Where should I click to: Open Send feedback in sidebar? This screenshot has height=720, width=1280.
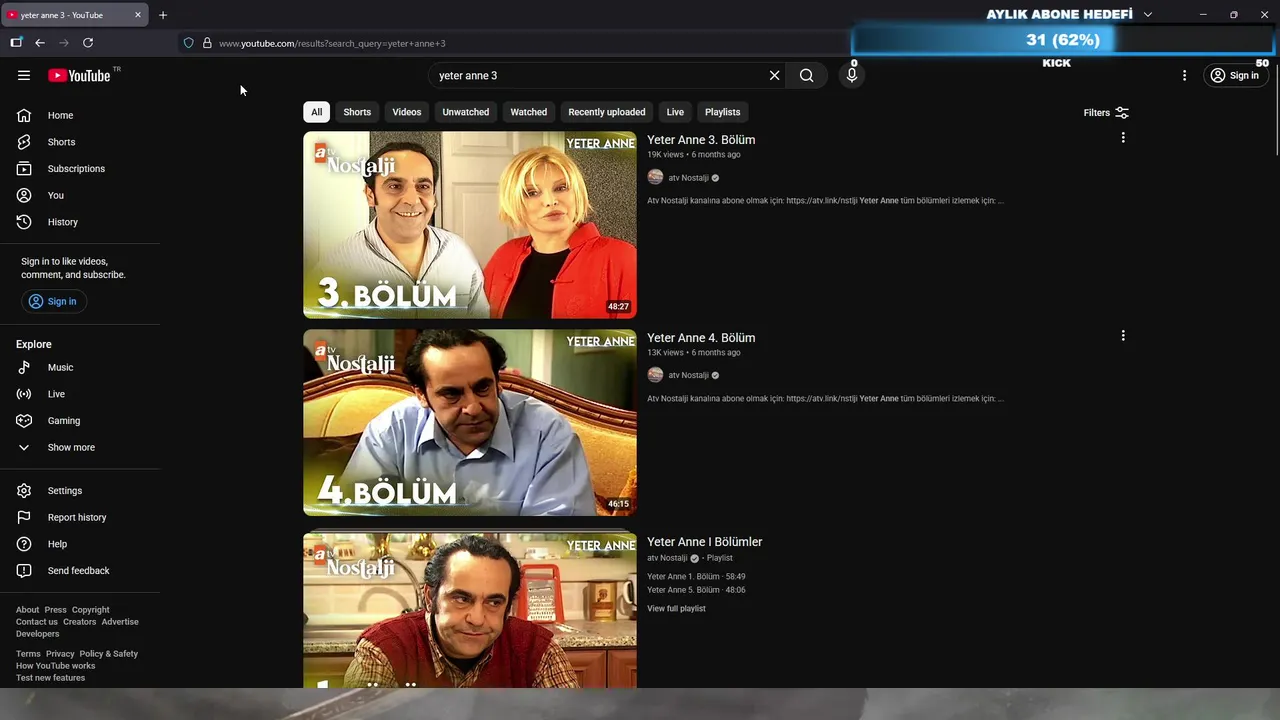coord(80,570)
